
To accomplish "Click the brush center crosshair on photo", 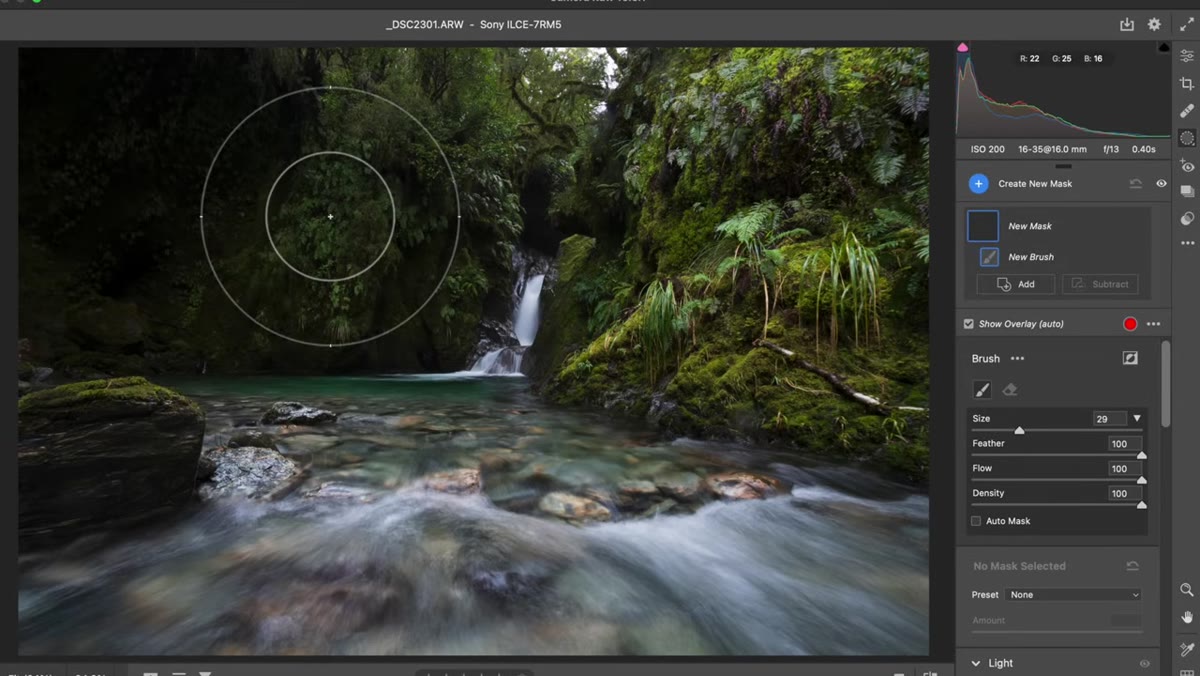I will click(x=330, y=216).
